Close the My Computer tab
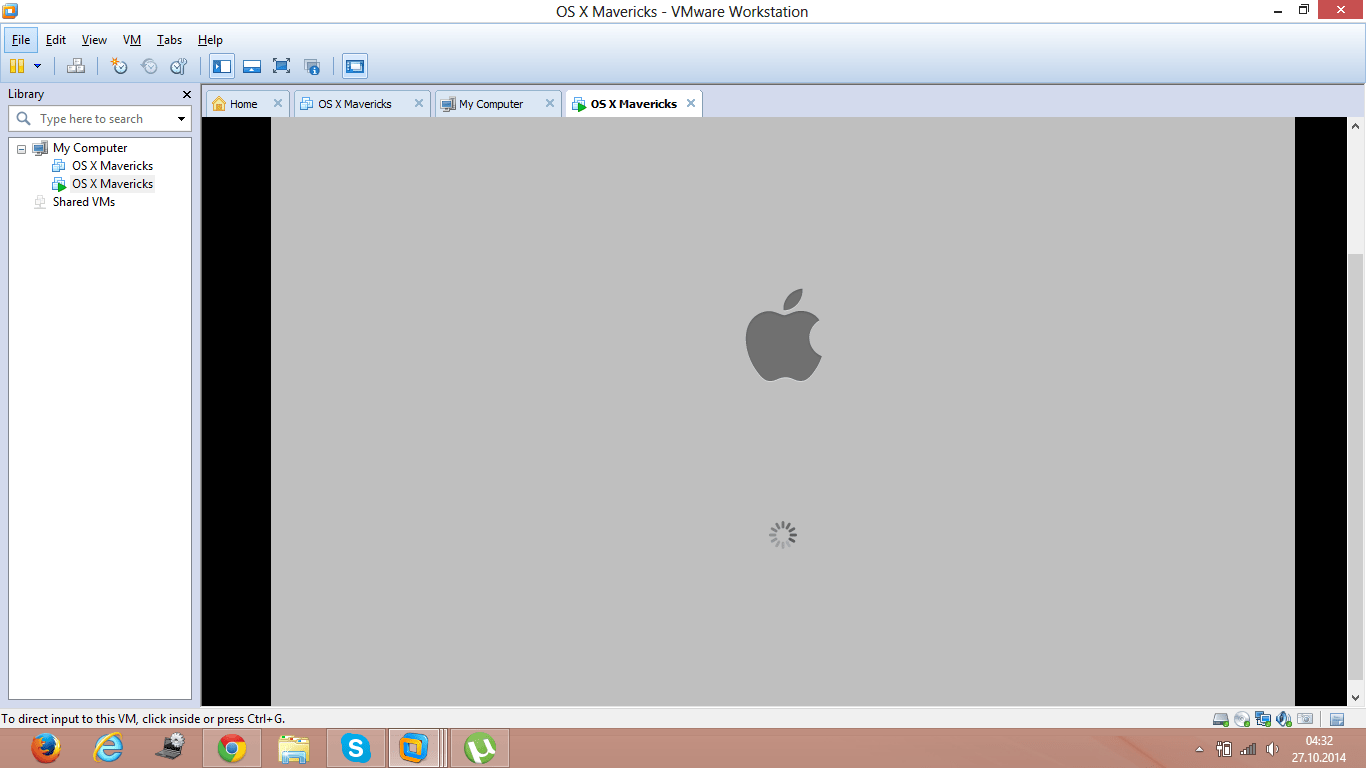This screenshot has height=768, width=1366. click(549, 104)
